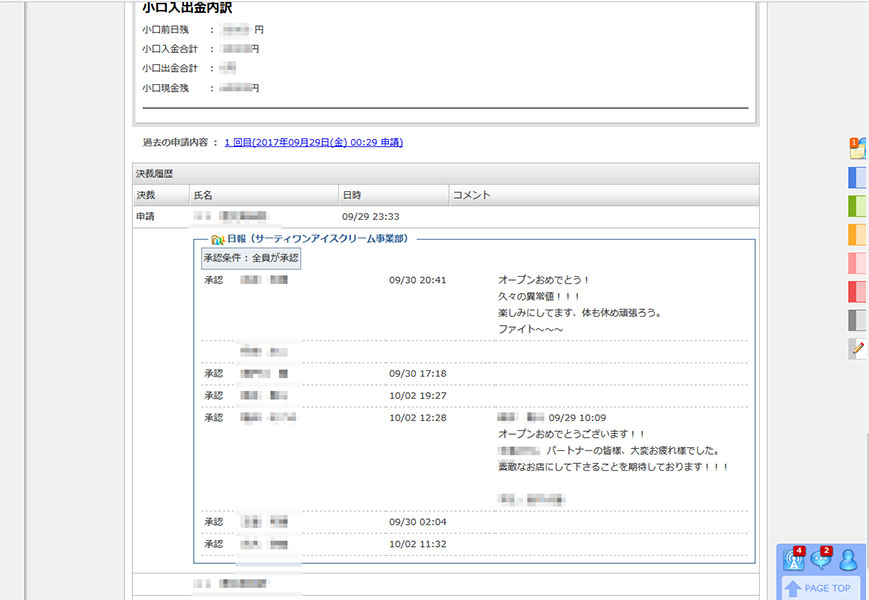Open past application link 1回目

point(313,143)
